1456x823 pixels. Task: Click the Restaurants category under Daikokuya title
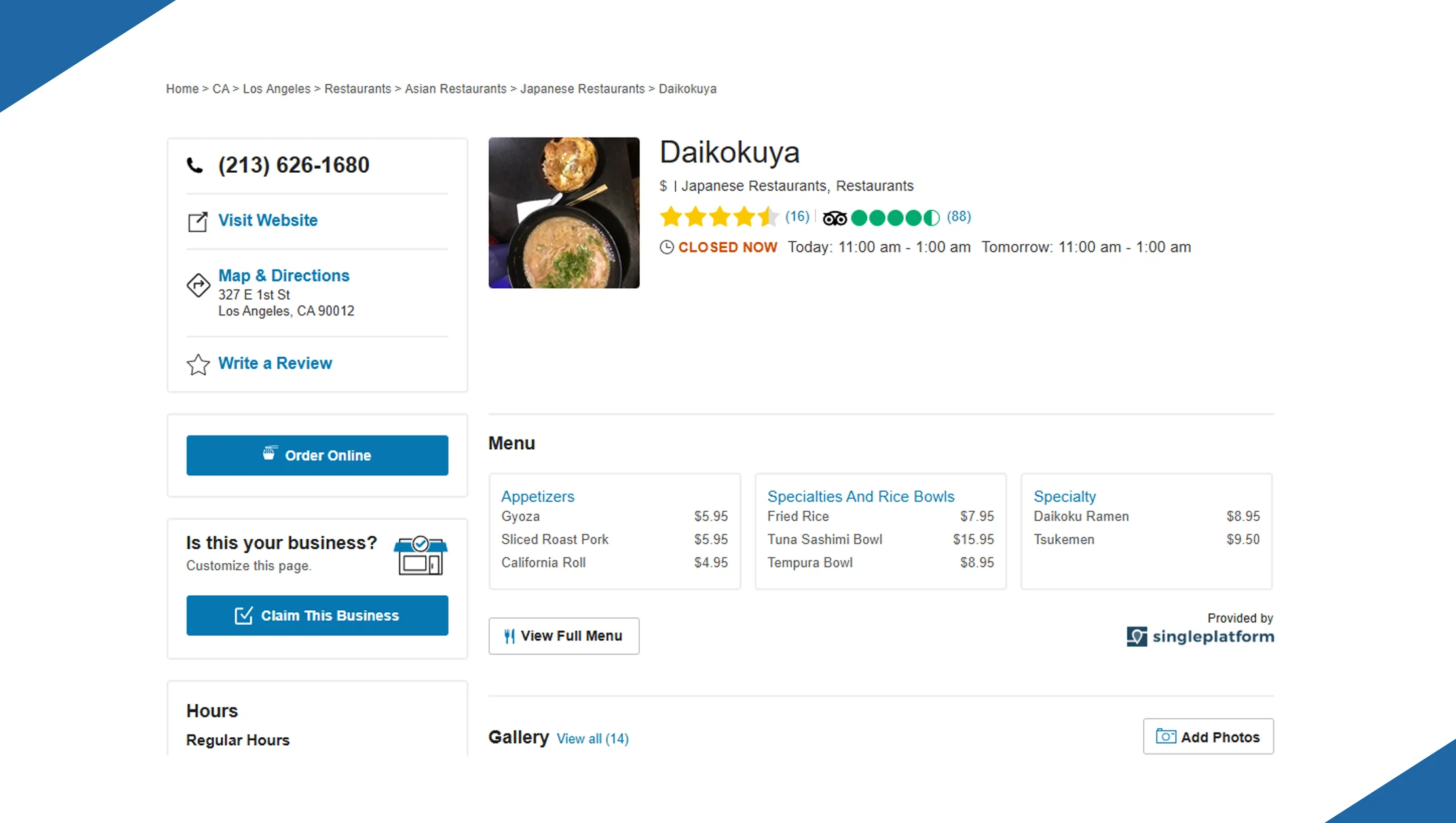coord(874,186)
